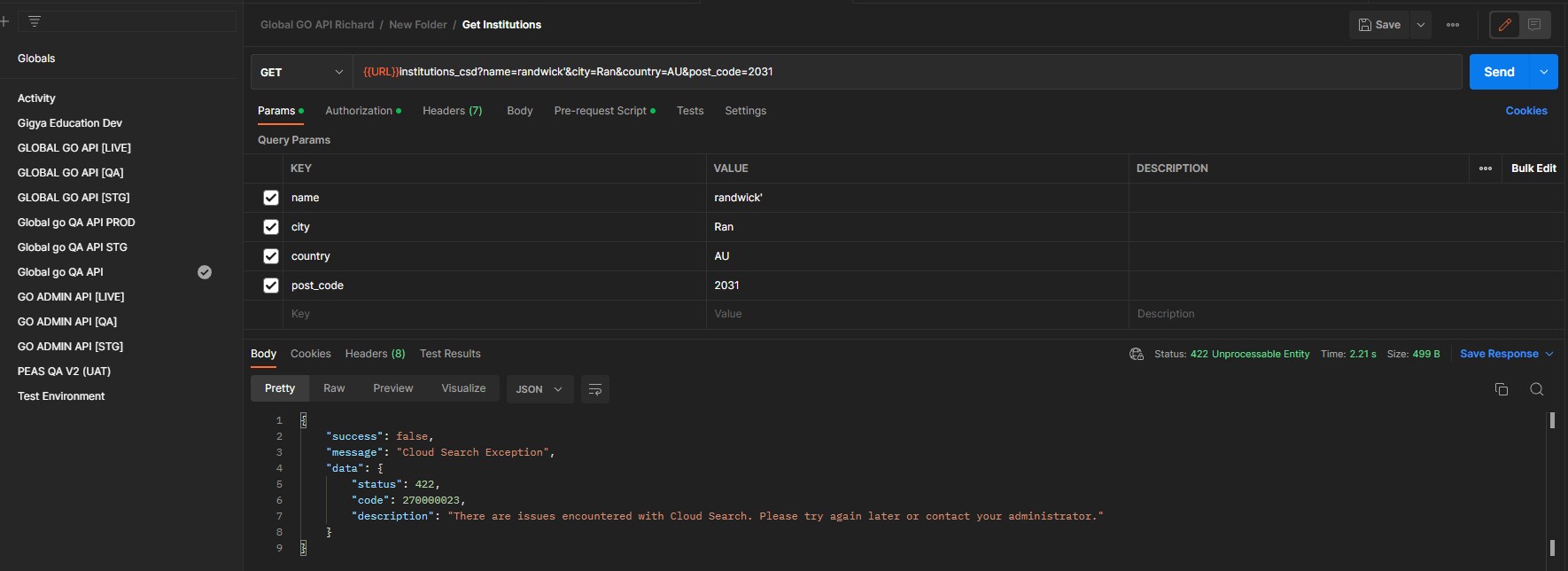Open the comments panel icon
Viewport: 1568px width, 571px height.
(1534, 25)
